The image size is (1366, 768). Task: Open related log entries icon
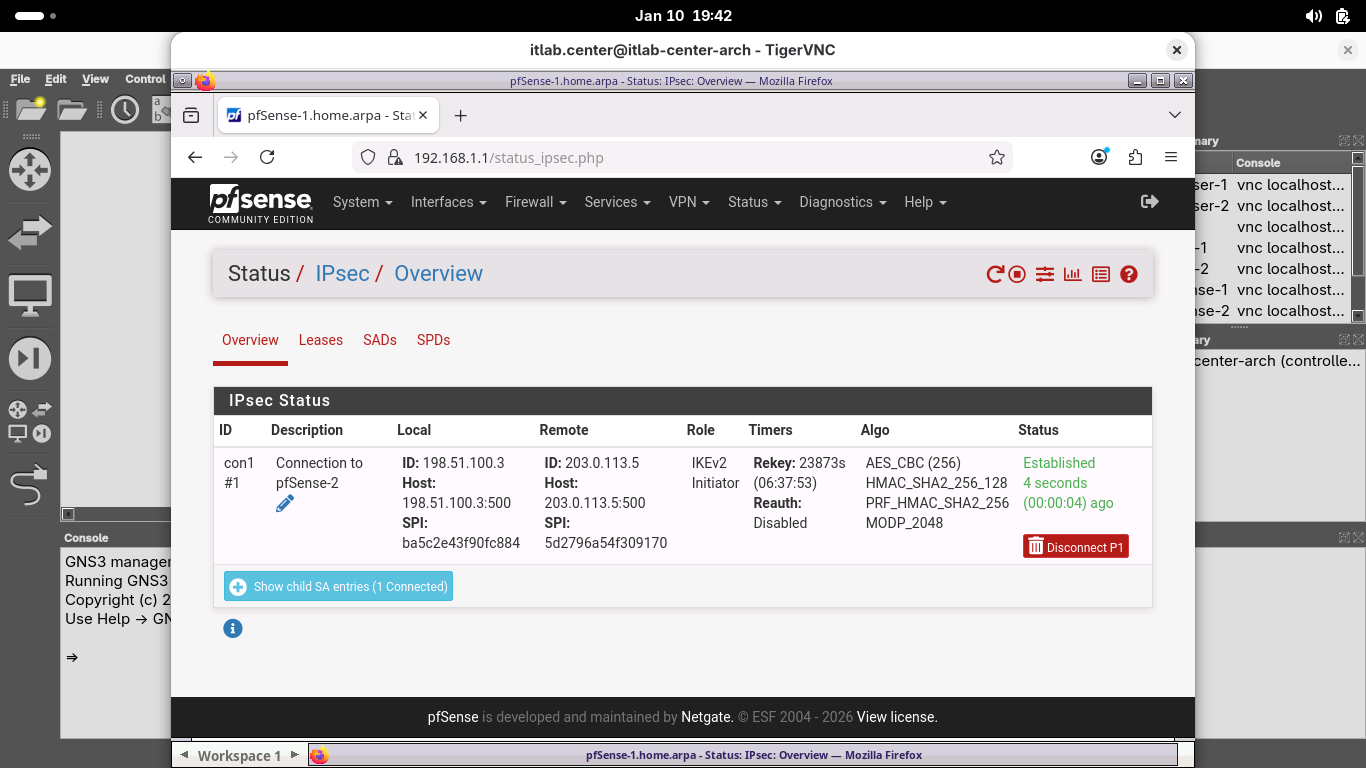(x=1101, y=274)
